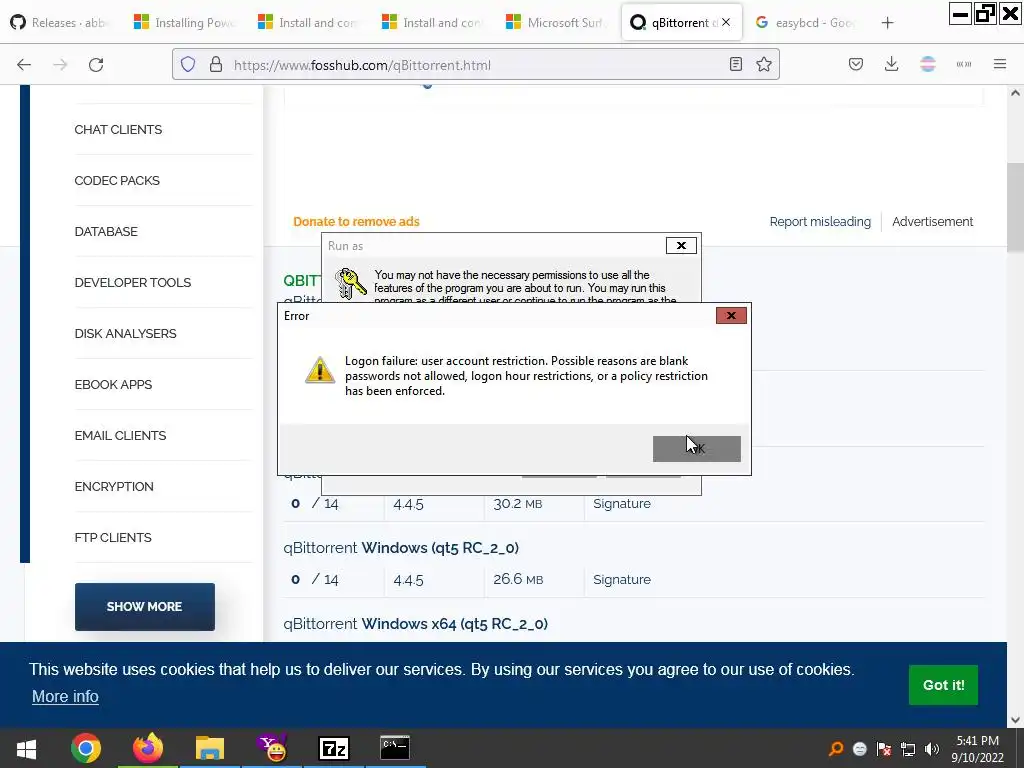Switch to the Installing PowerShell tab

coord(185,22)
